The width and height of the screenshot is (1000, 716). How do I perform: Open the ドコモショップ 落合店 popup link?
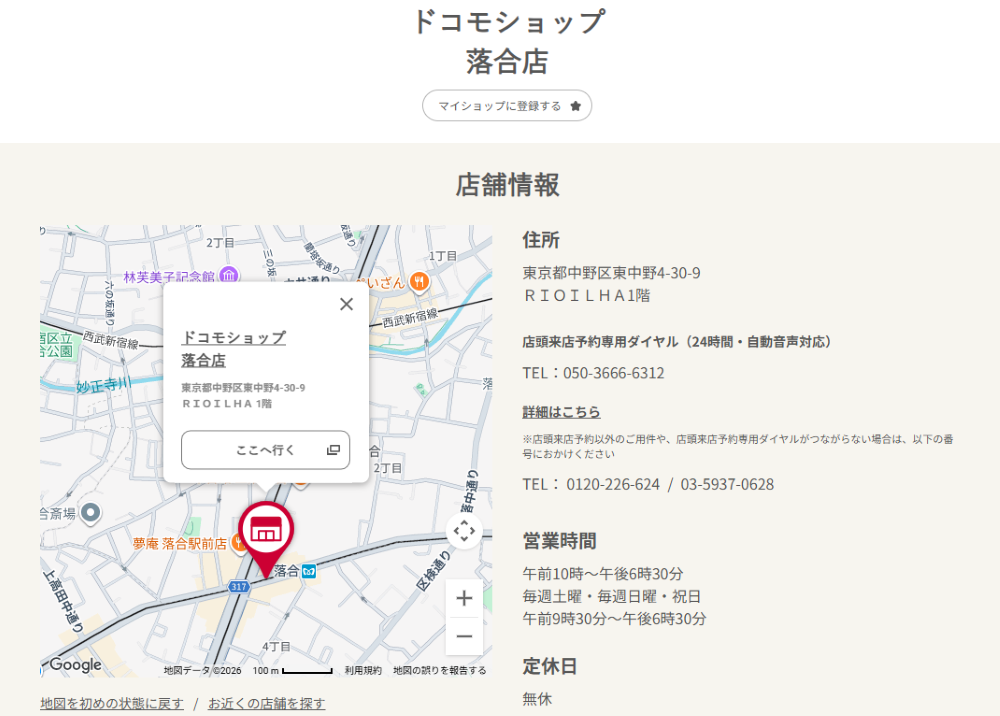(x=233, y=349)
